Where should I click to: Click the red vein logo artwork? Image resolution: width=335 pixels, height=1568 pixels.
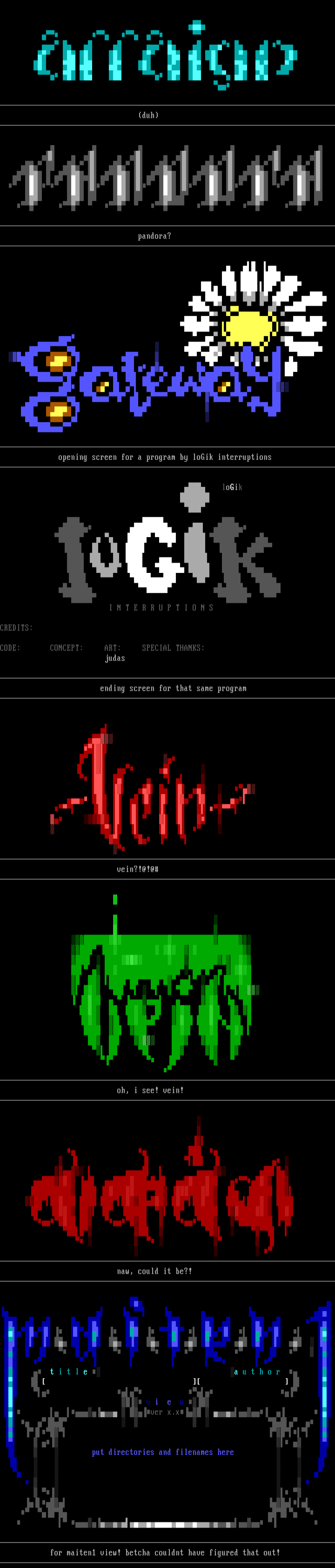point(152,791)
